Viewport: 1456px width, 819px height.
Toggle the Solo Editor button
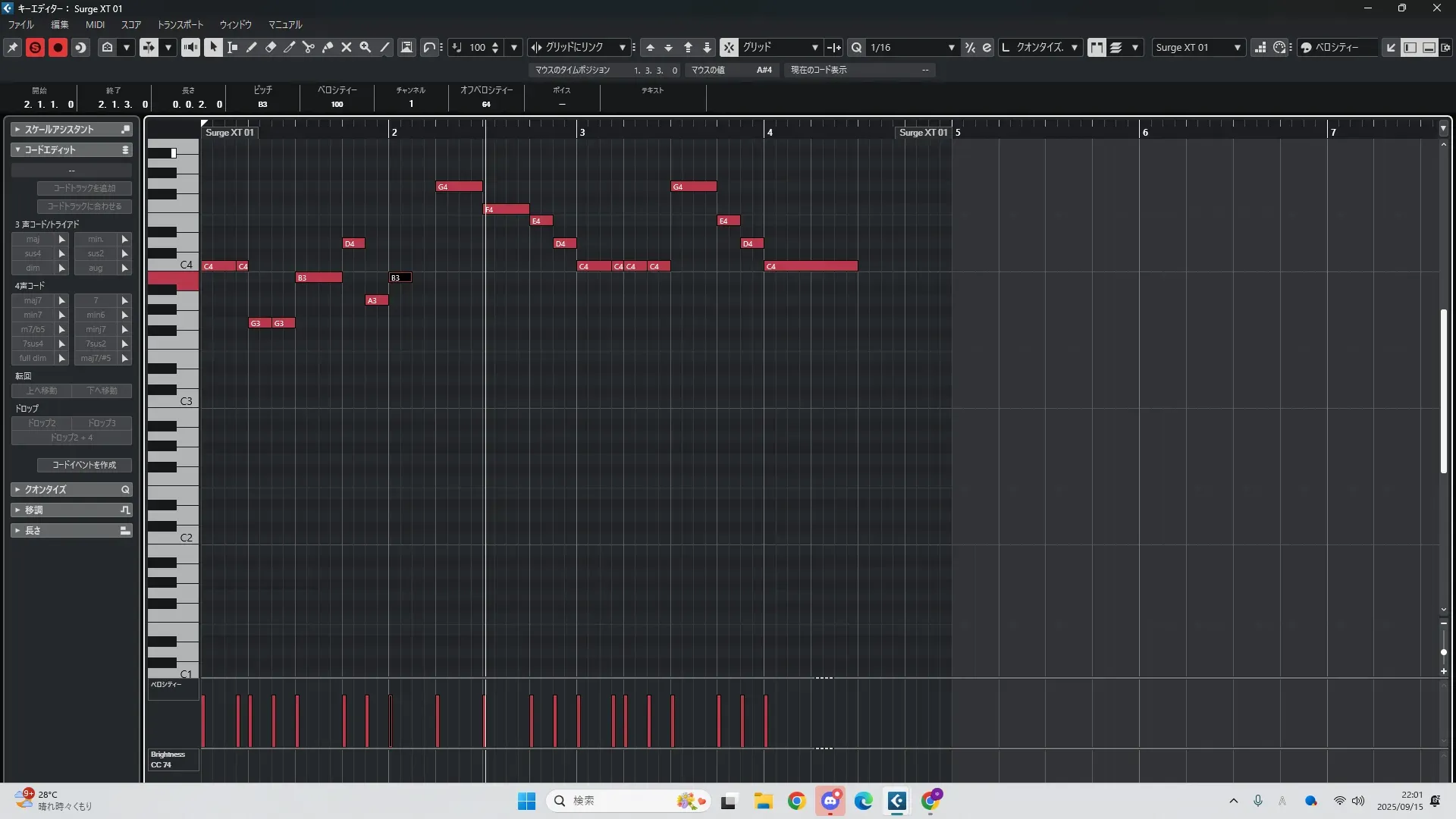coord(35,47)
